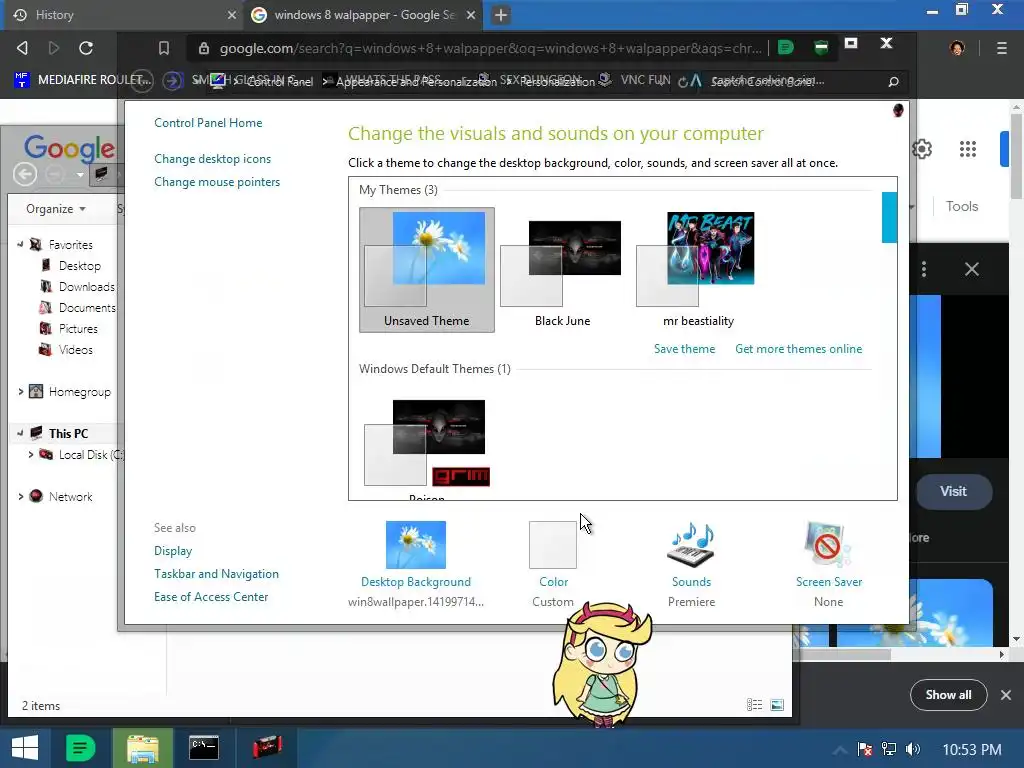Click the browser address bar URL
Viewport: 1024px width, 768px height.
[x=490, y=48]
